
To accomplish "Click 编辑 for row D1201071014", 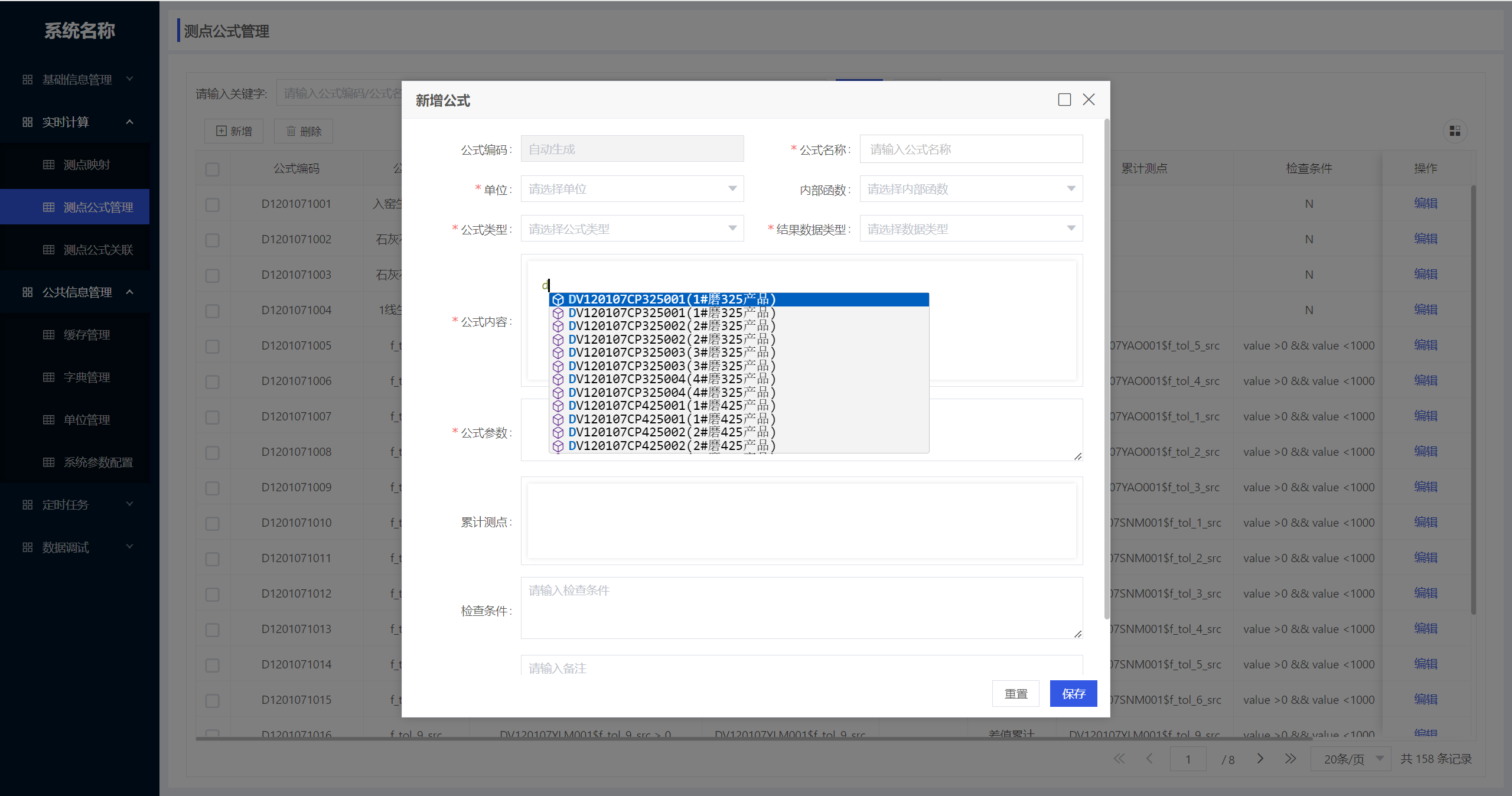I will pos(1426,664).
